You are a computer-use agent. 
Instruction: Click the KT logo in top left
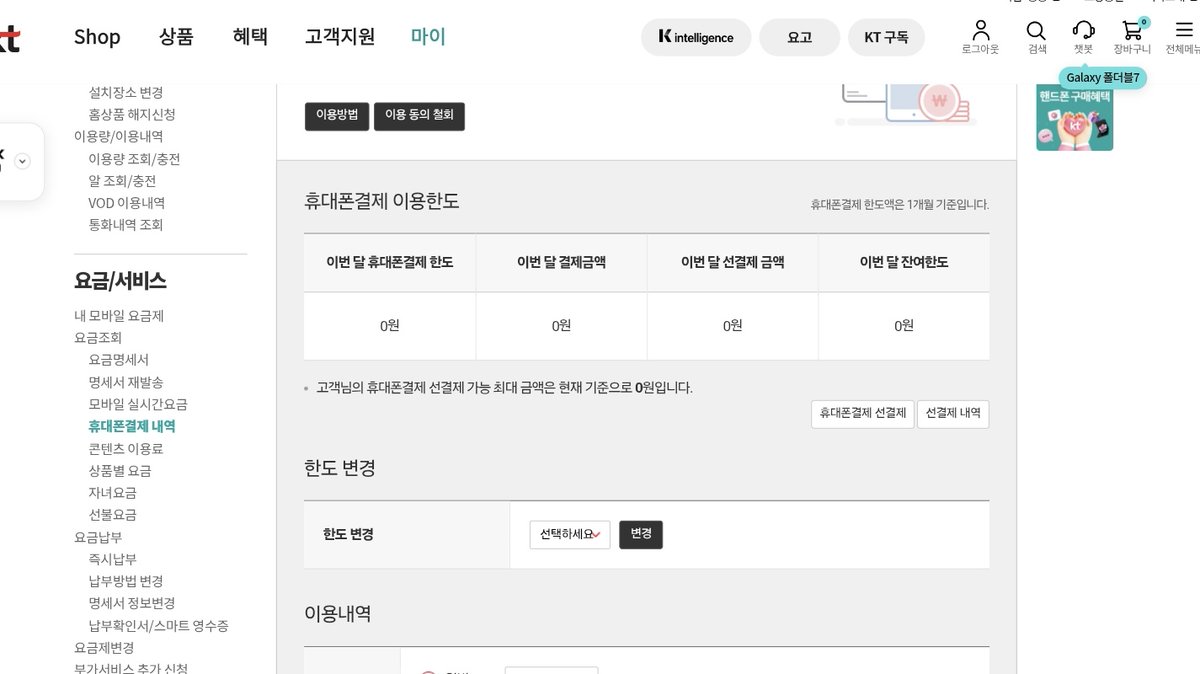pos(10,37)
